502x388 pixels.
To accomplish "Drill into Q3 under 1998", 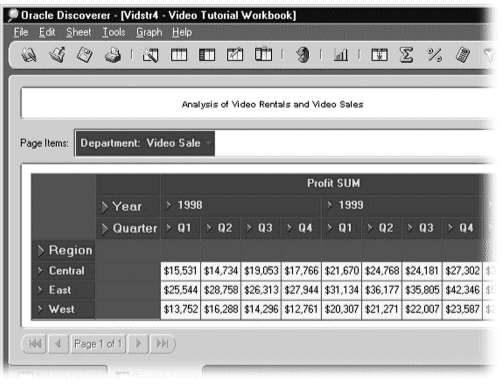I will pyautogui.click(x=249, y=228).
